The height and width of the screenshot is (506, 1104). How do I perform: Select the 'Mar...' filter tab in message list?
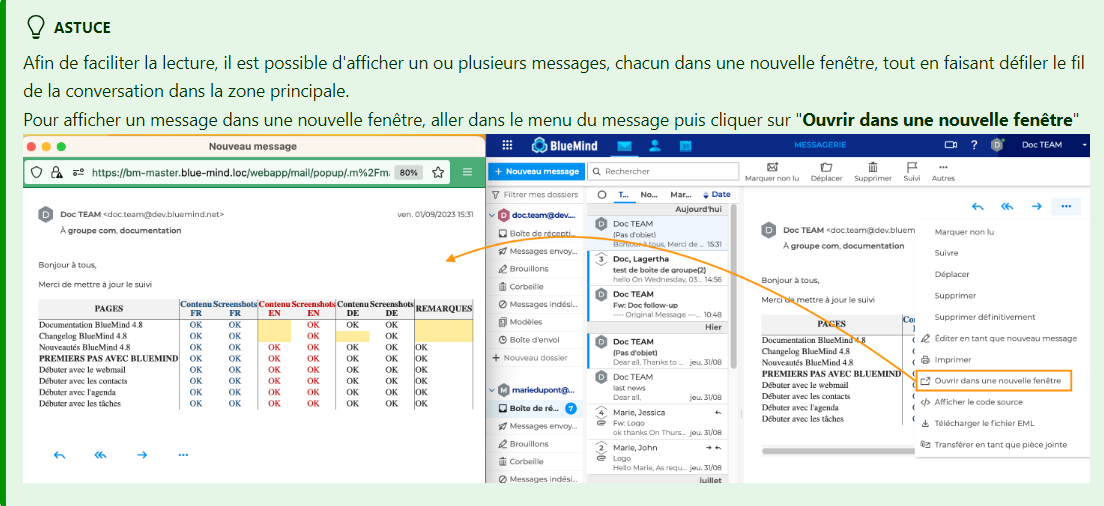[x=680, y=195]
